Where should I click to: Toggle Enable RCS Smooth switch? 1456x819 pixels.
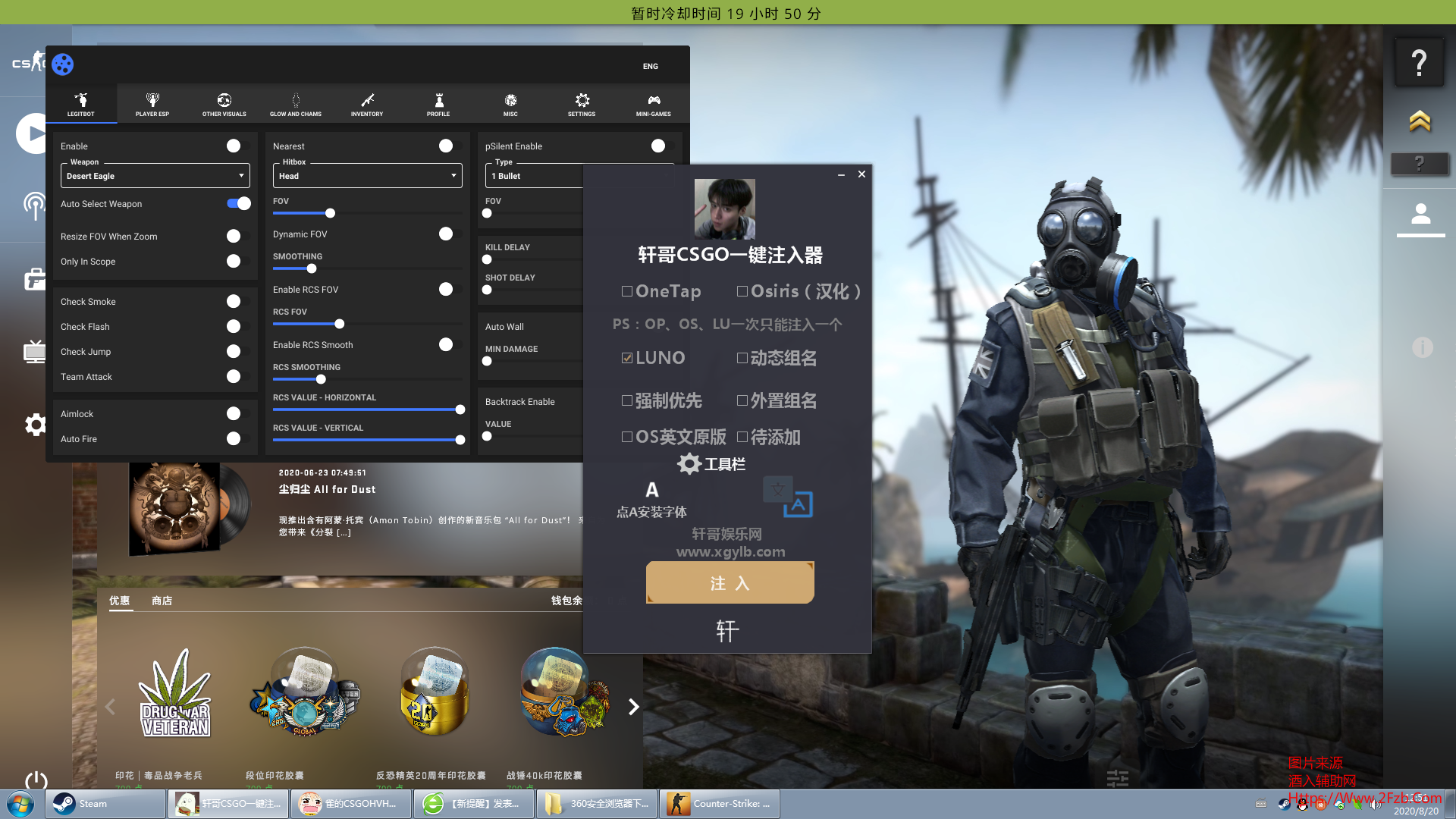point(450,345)
